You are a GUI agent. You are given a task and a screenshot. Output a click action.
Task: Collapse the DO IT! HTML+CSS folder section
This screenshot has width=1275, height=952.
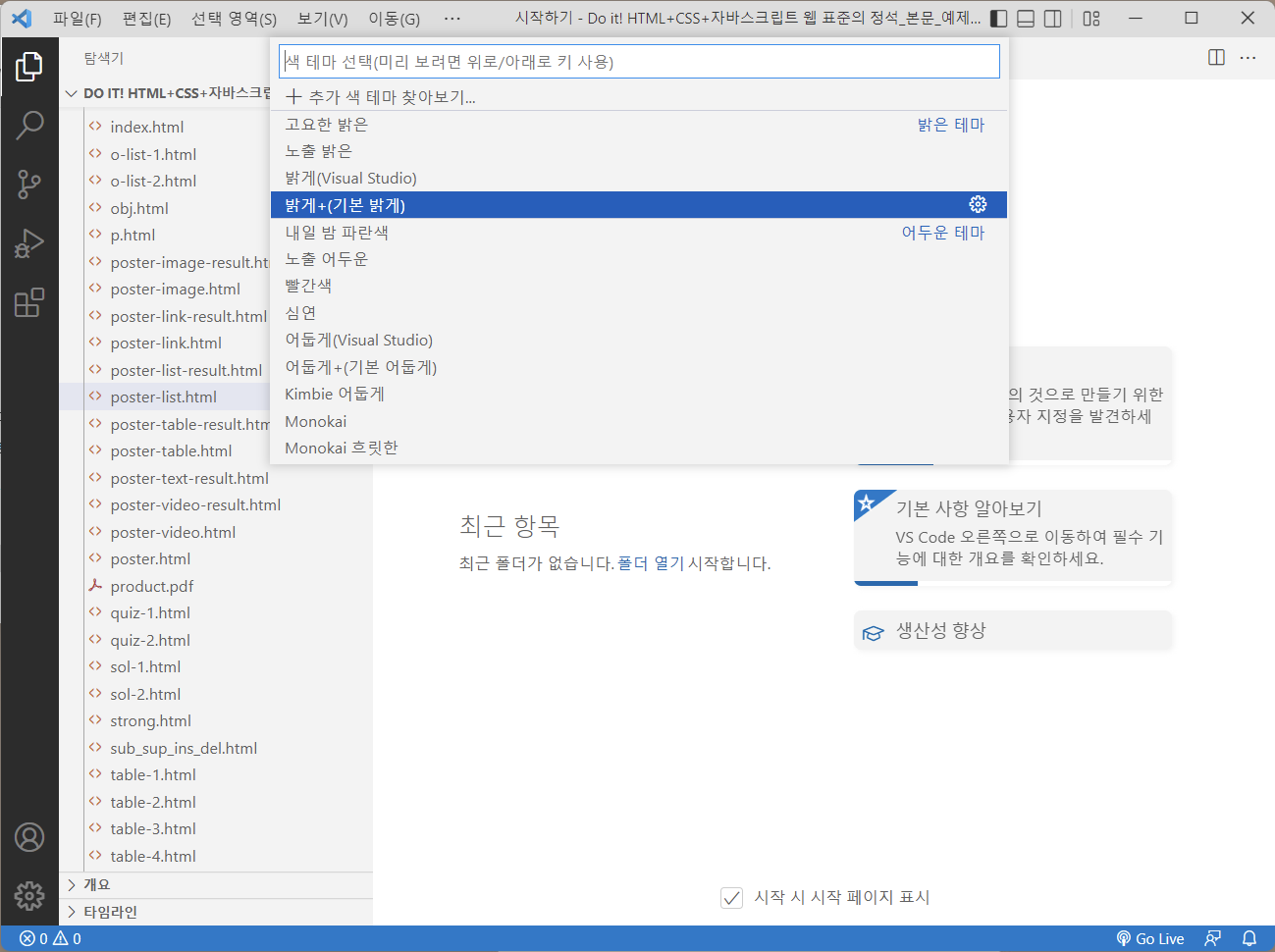[167, 93]
